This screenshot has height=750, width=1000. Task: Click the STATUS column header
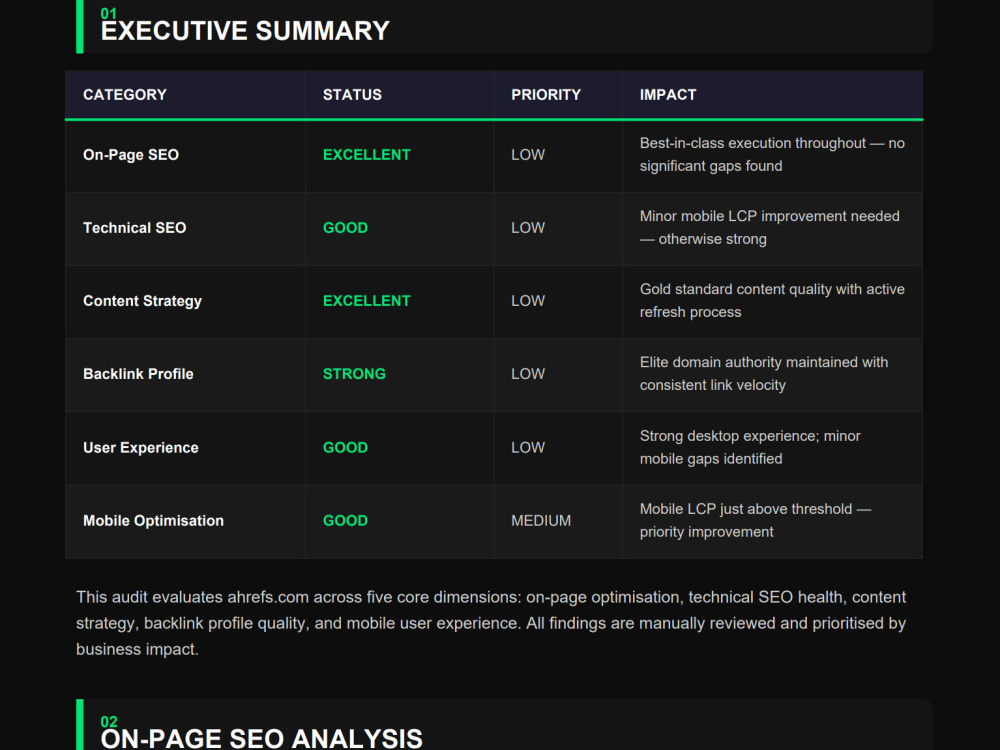pyautogui.click(x=352, y=94)
